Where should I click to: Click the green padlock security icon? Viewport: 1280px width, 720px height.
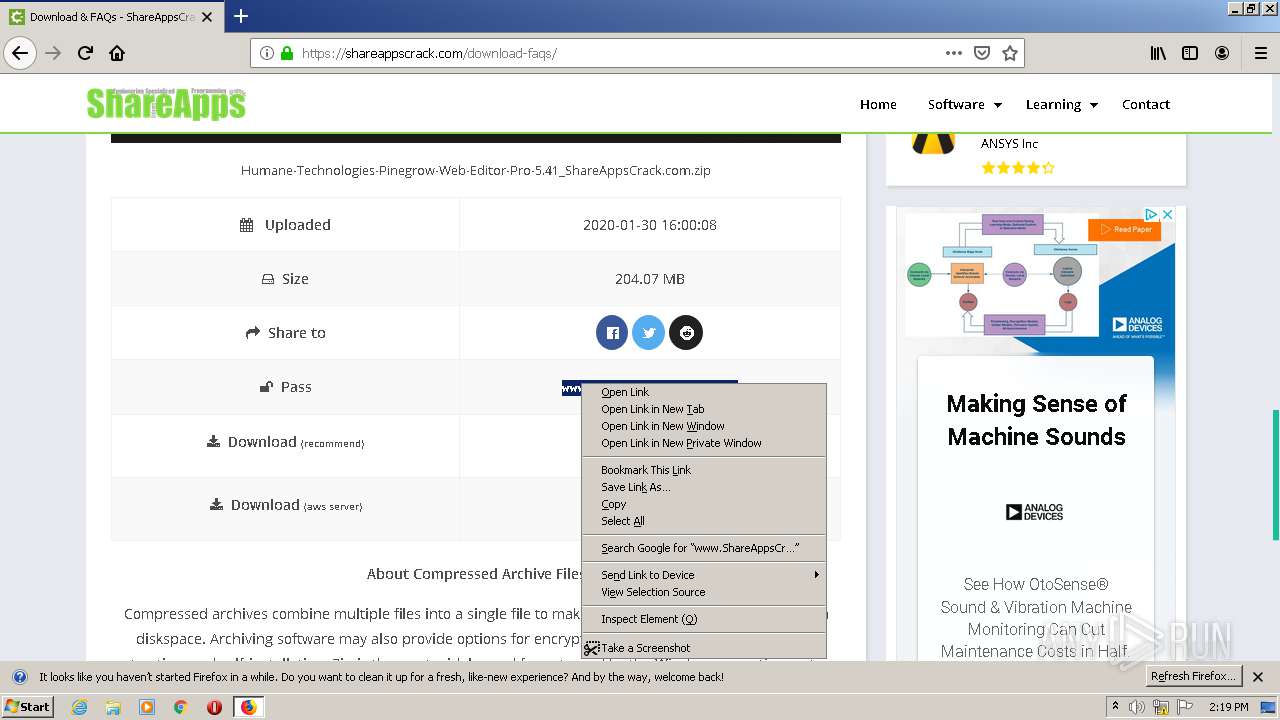(287, 53)
